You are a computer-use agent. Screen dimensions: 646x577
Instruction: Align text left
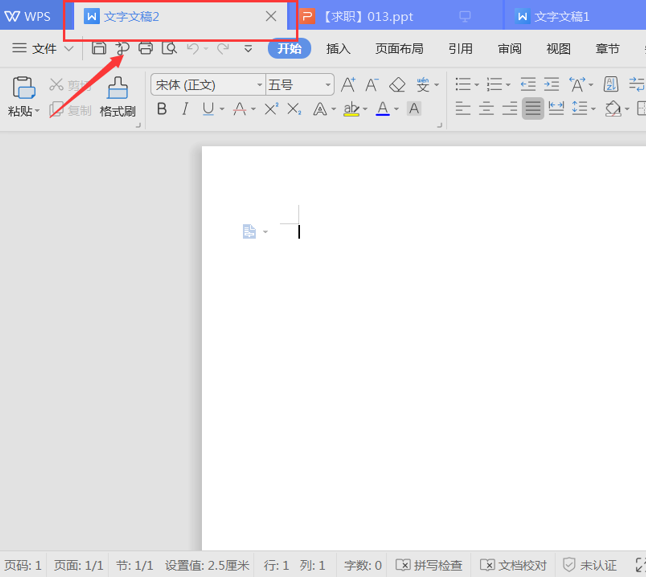(463, 109)
